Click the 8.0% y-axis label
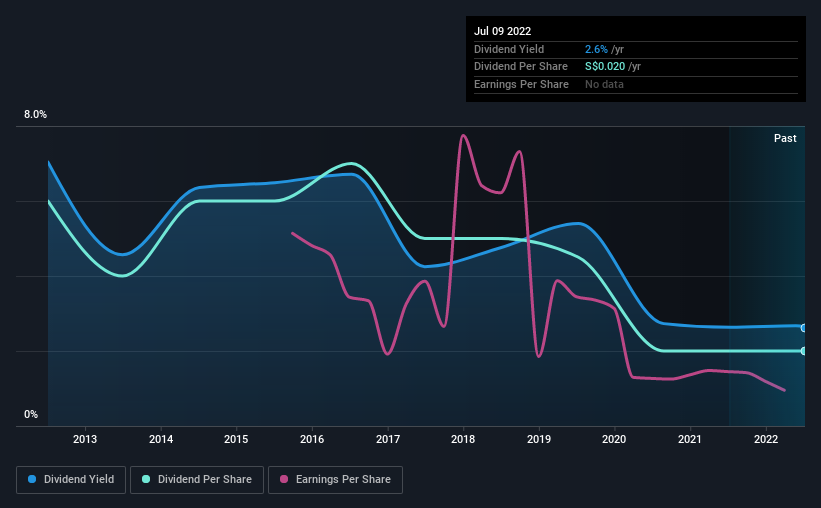 pyautogui.click(x=35, y=114)
